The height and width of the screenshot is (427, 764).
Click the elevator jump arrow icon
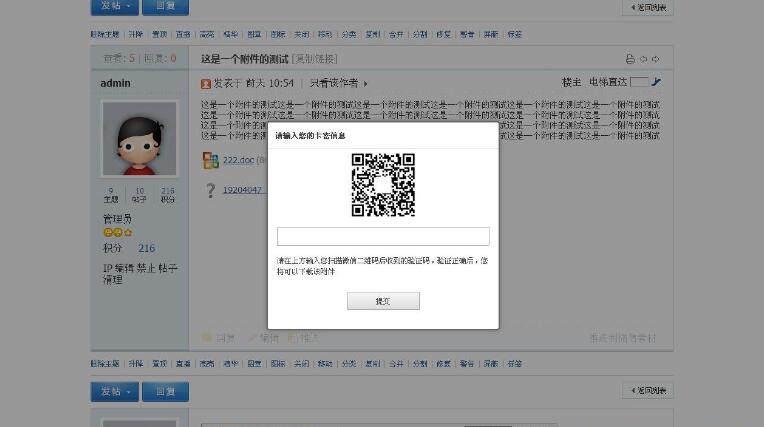[x=656, y=82]
